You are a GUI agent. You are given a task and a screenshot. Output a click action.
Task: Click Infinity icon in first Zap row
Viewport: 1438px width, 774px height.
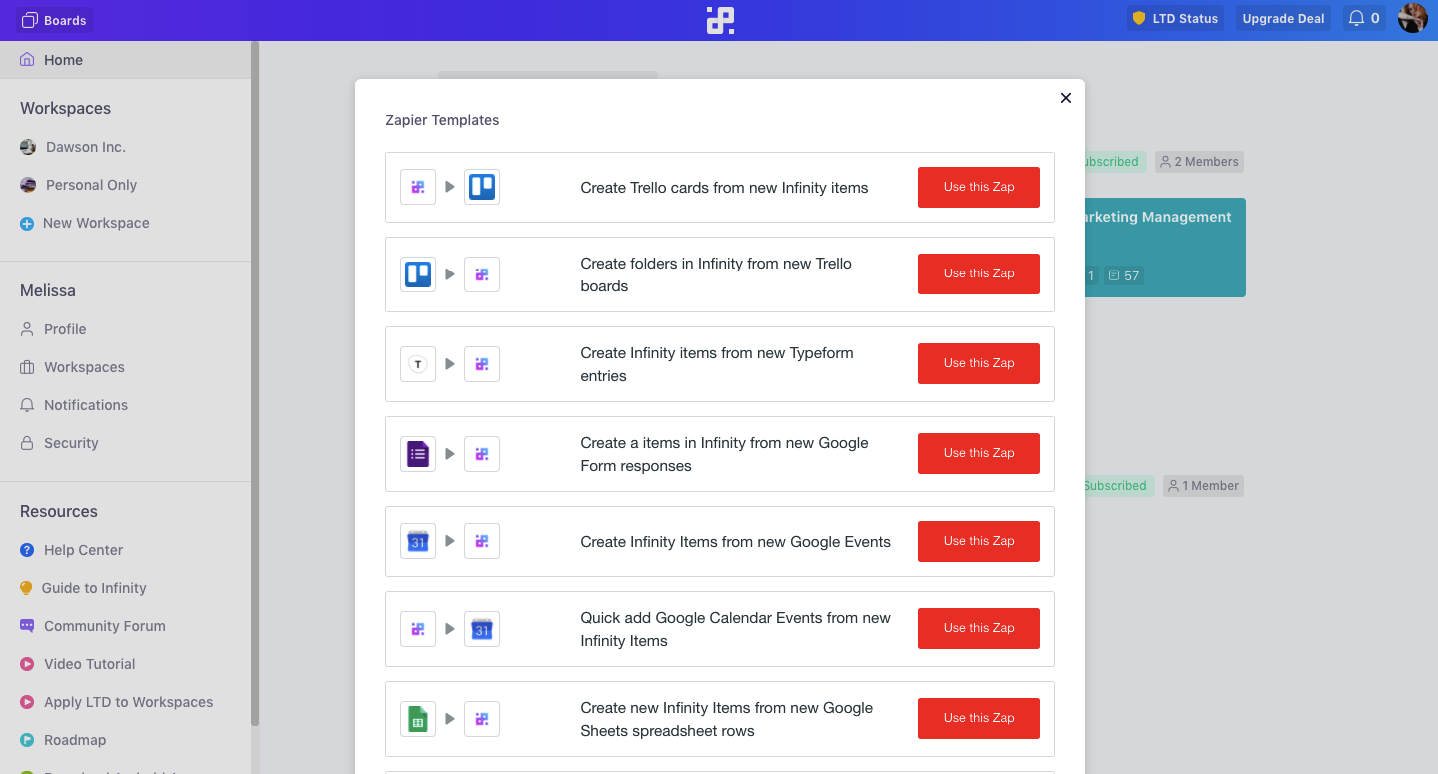418,187
